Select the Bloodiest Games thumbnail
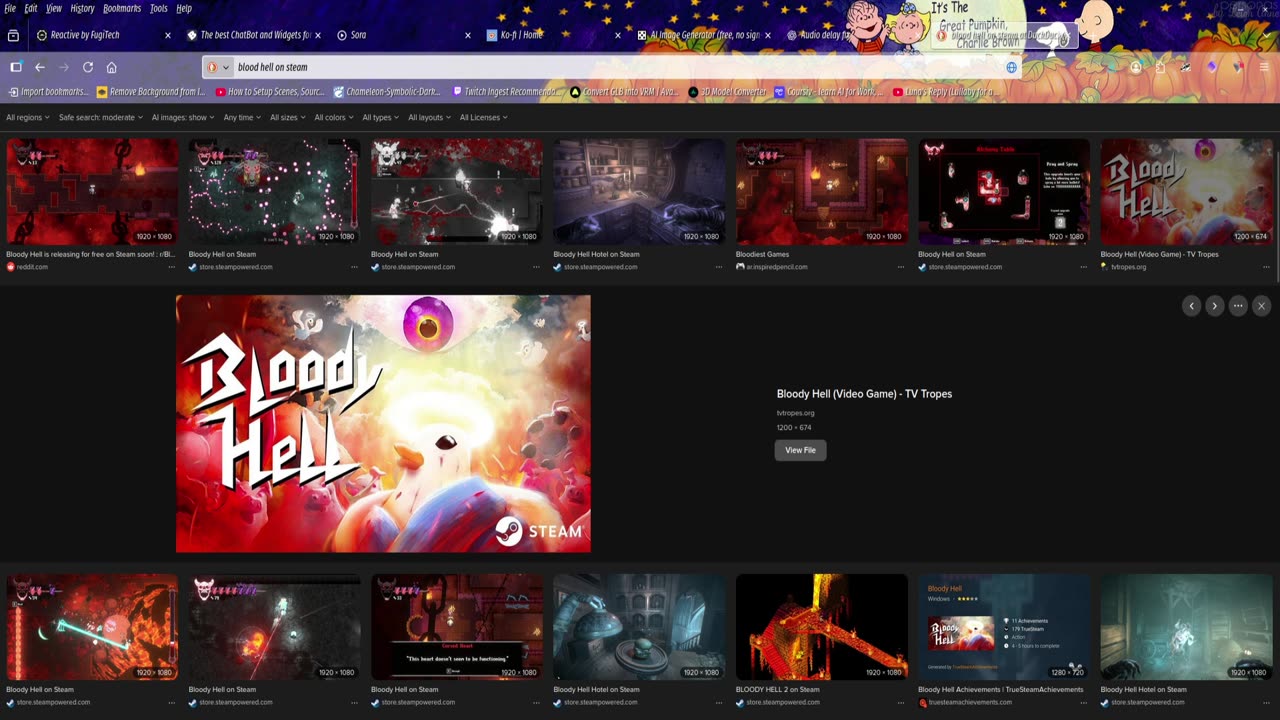The height and width of the screenshot is (720, 1280). [x=822, y=192]
